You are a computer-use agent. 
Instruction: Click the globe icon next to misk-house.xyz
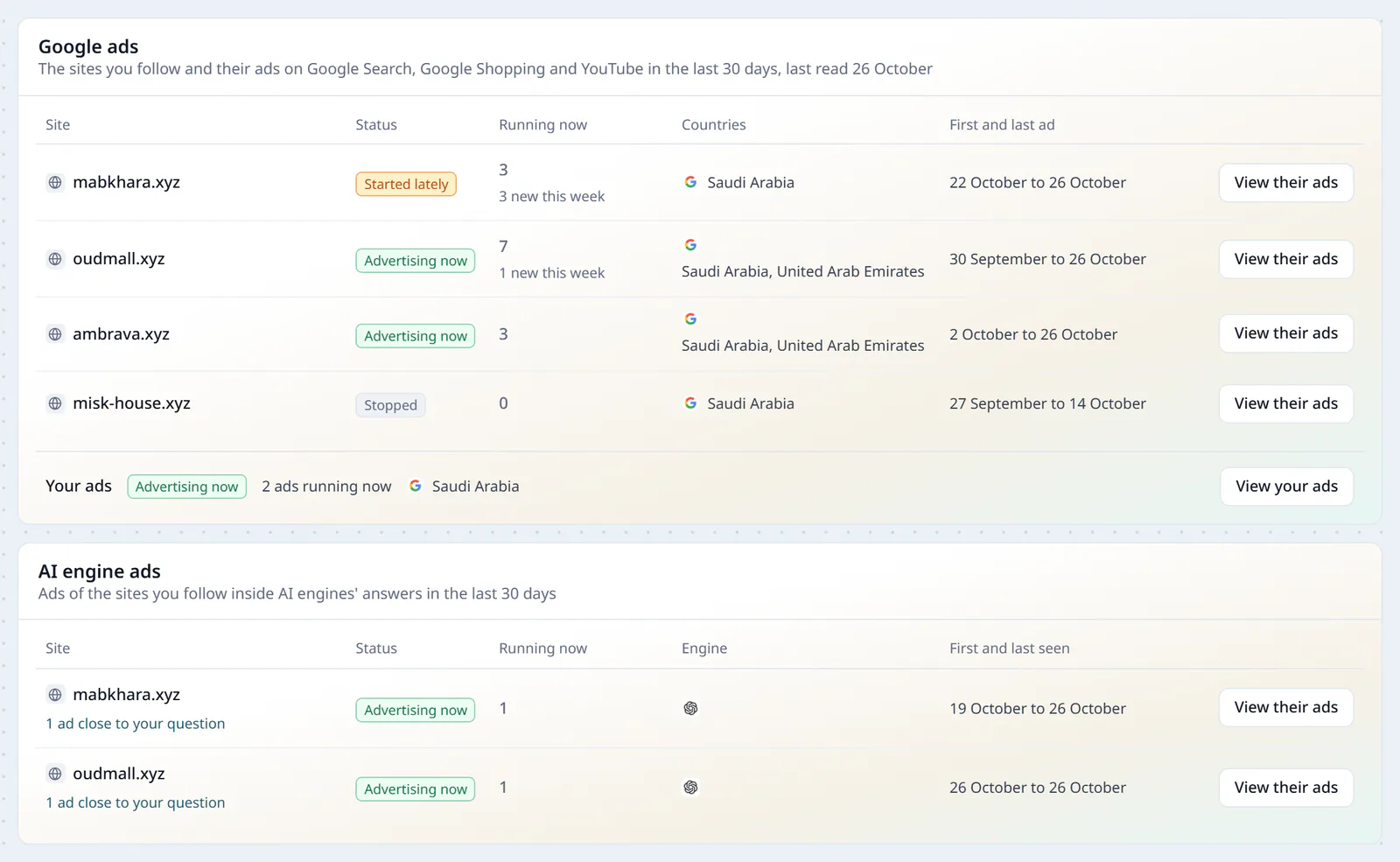coord(55,403)
